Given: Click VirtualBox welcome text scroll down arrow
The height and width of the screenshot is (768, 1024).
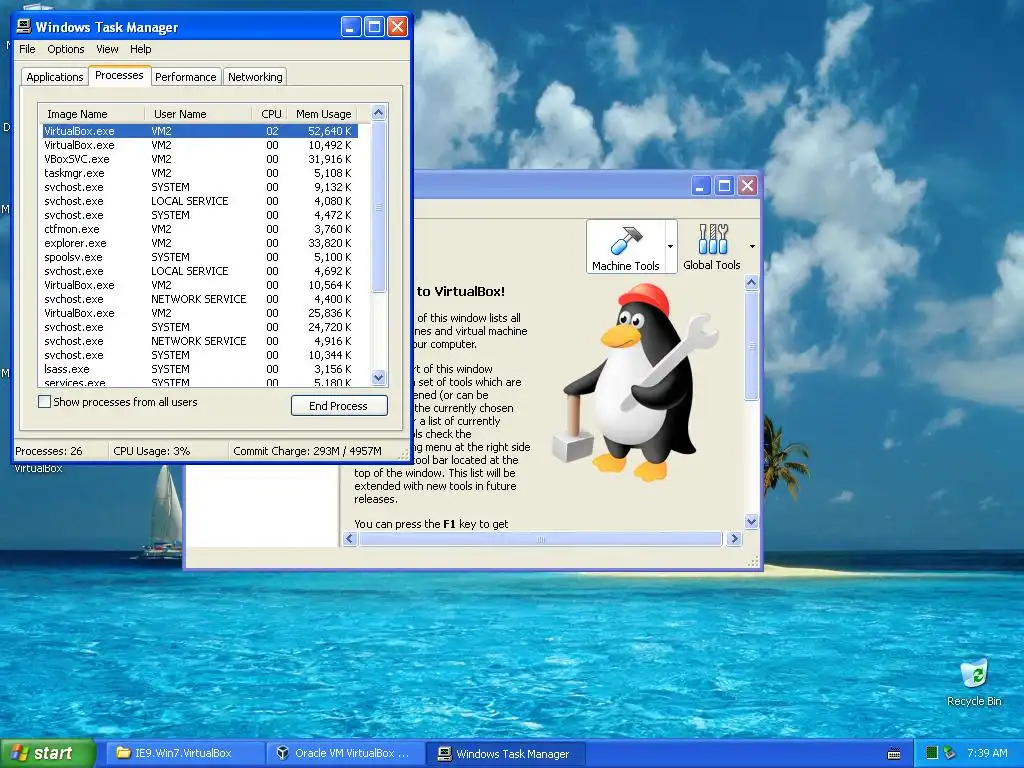Looking at the screenshot, I should click(x=751, y=521).
